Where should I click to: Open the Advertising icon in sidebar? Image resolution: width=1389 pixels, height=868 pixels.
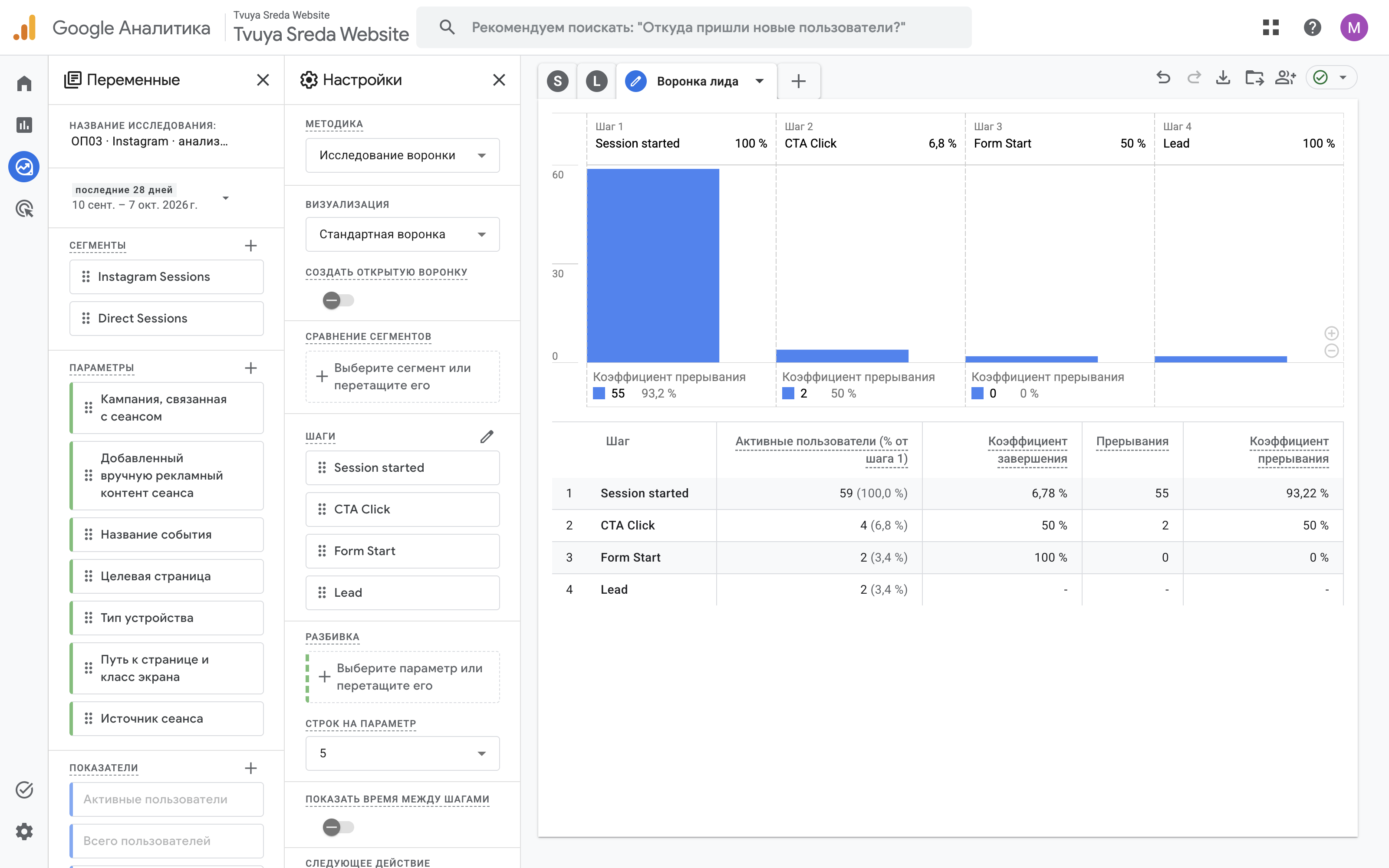click(24, 208)
